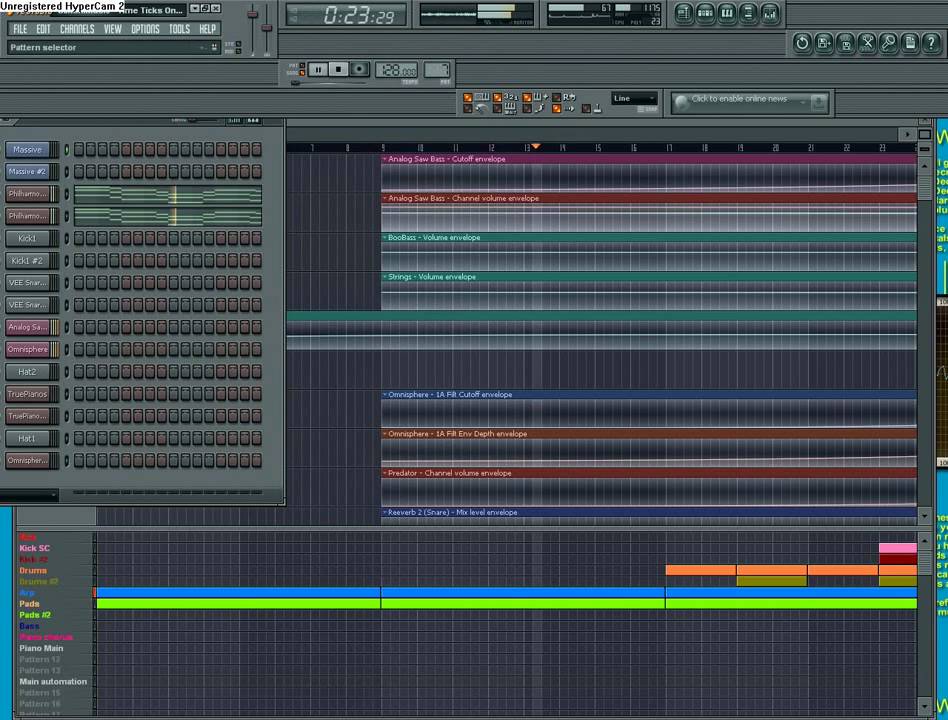Adjust the master pitch slider
The image size is (948, 720).
point(267,28)
